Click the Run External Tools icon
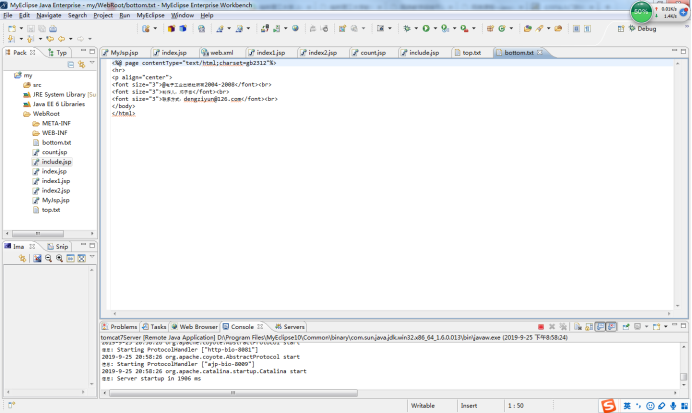Viewport: 692px width, 413px height. click(464, 29)
